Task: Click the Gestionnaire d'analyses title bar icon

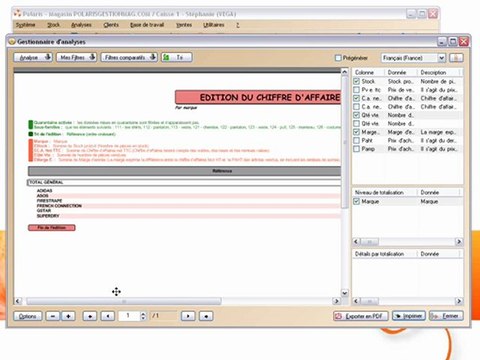Action: (x=12, y=42)
